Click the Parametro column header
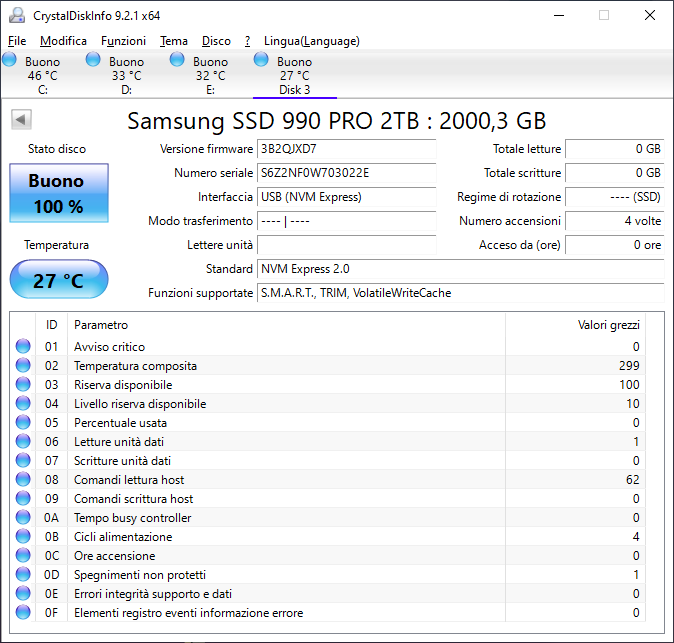 click(x=286, y=325)
